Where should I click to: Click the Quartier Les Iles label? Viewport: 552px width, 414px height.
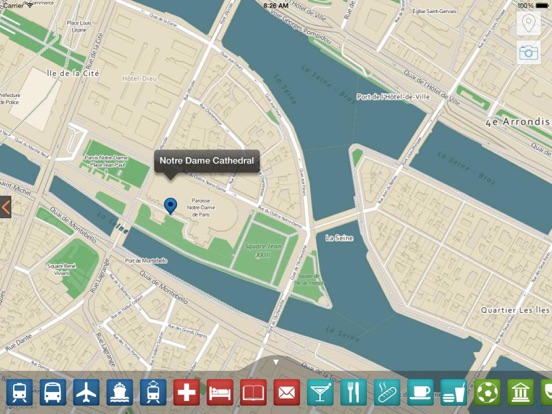[515, 310]
